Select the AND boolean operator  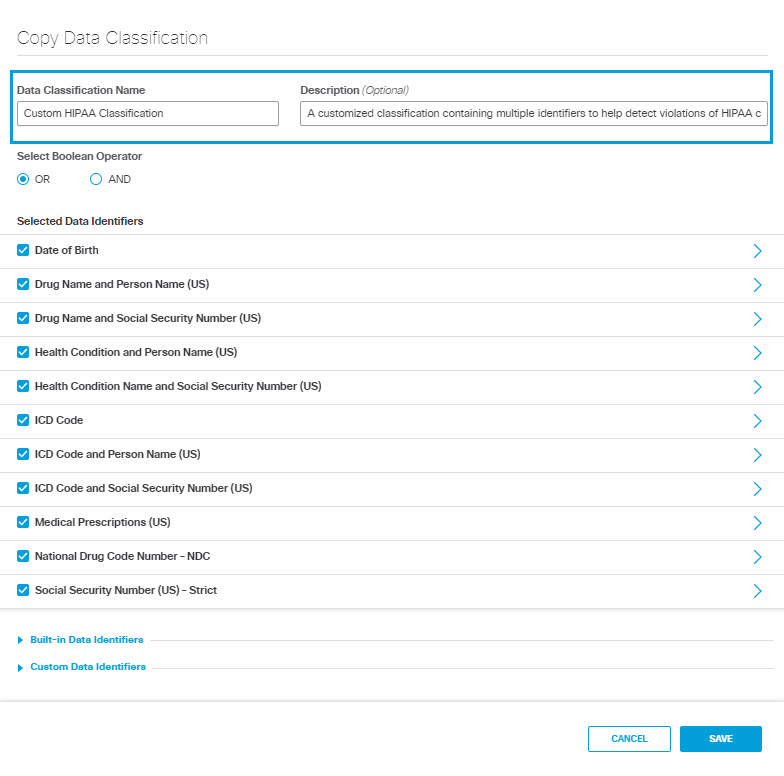click(96, 179)
